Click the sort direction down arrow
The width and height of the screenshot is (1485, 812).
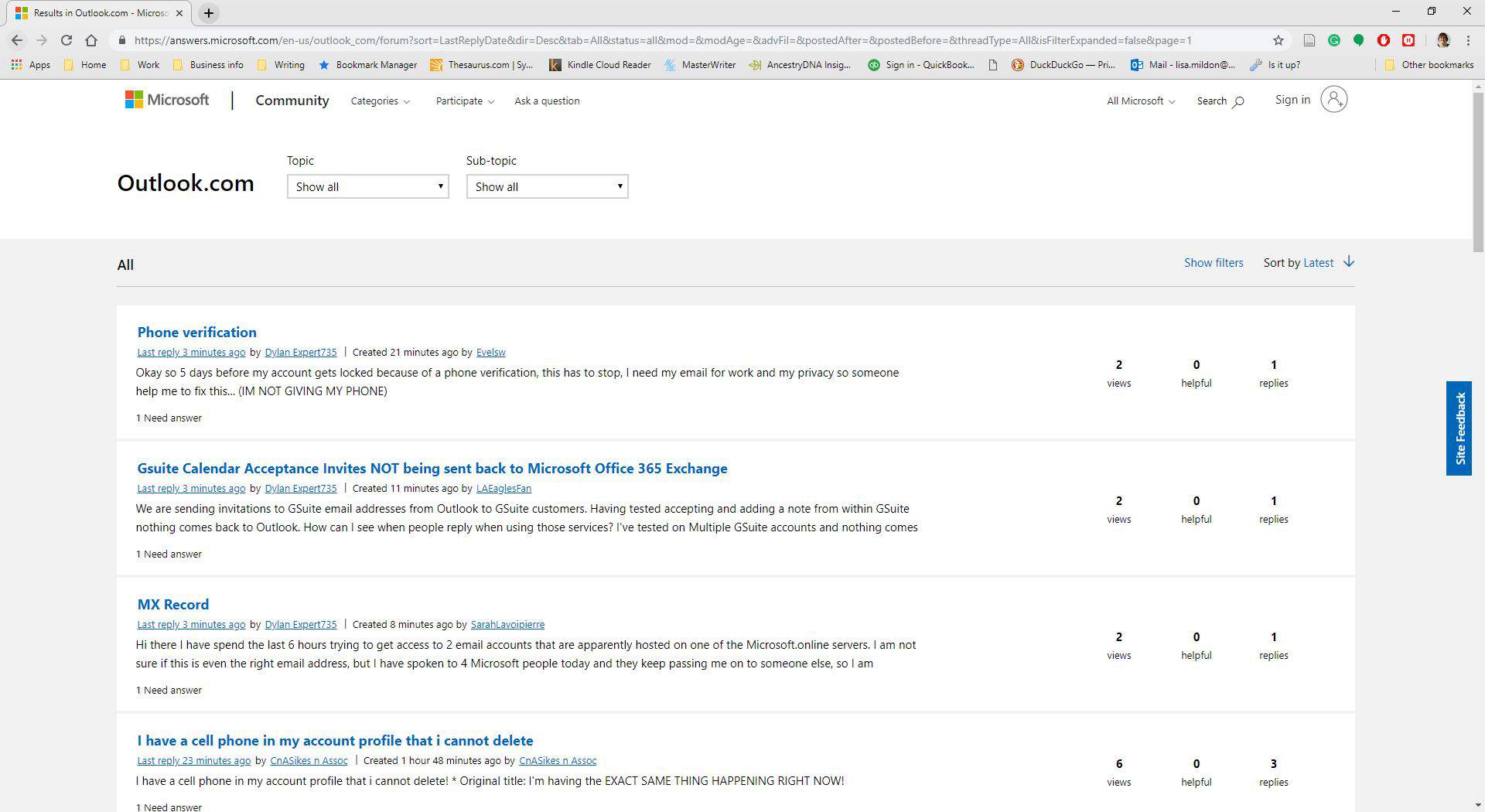tap(1349, 262)
